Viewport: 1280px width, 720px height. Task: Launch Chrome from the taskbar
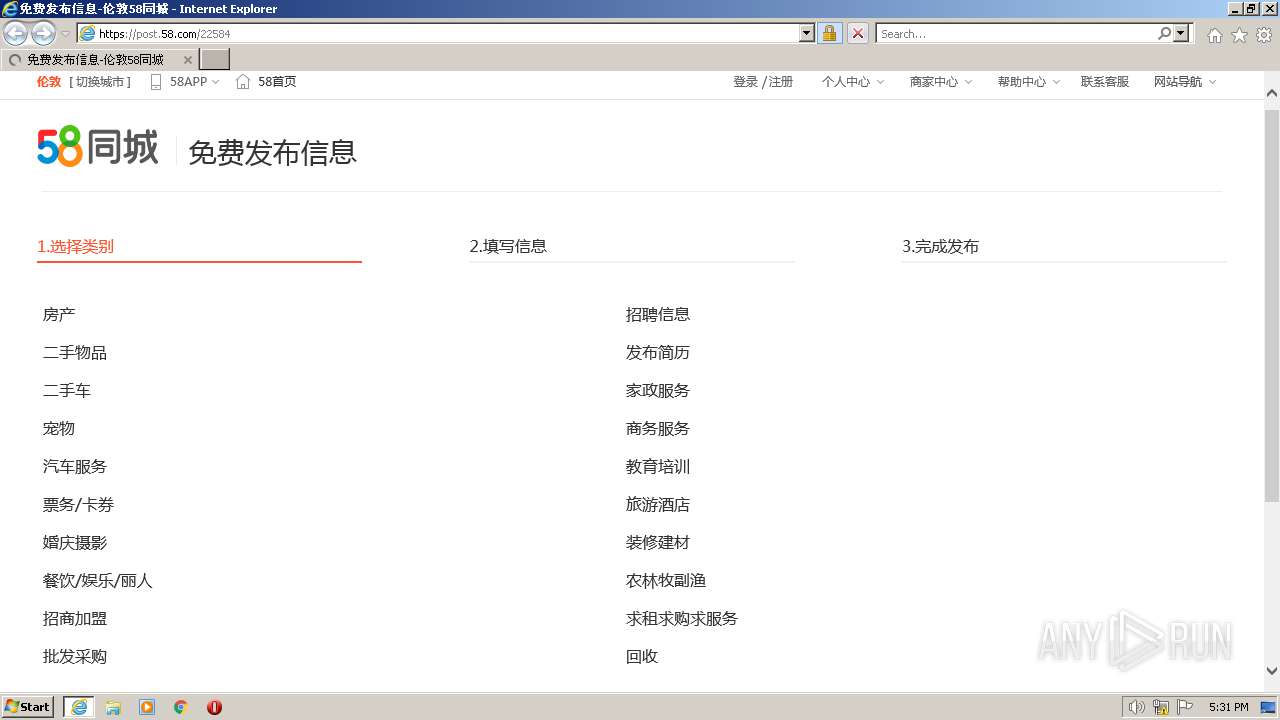pos(181,707)
